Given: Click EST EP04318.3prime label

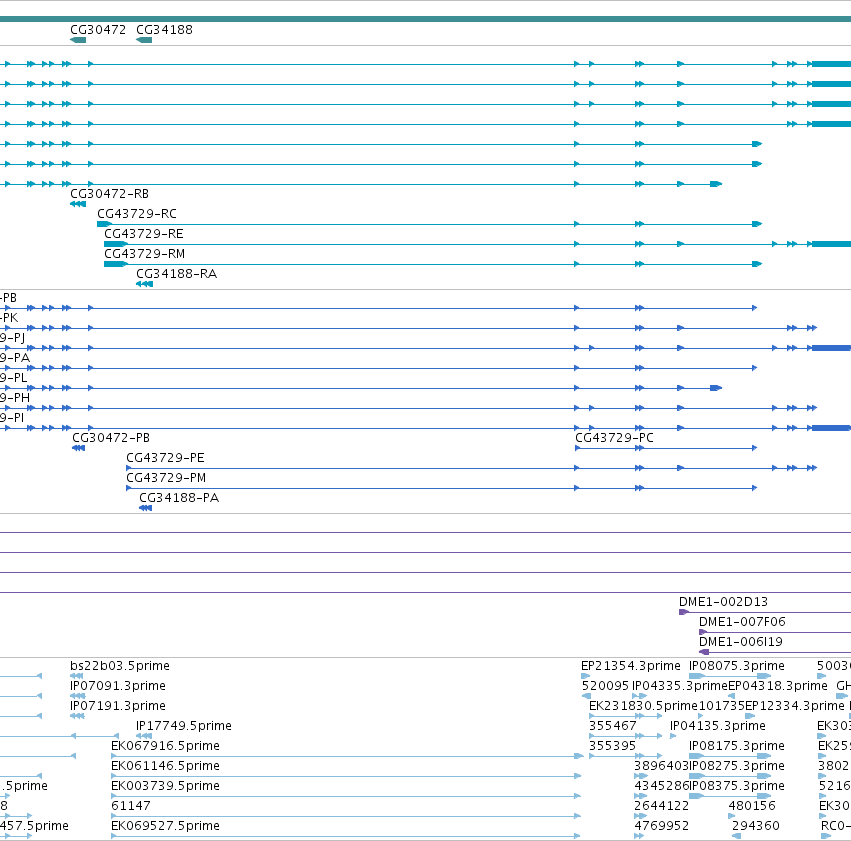Looking at the screenshot, I should click(778, 686).
